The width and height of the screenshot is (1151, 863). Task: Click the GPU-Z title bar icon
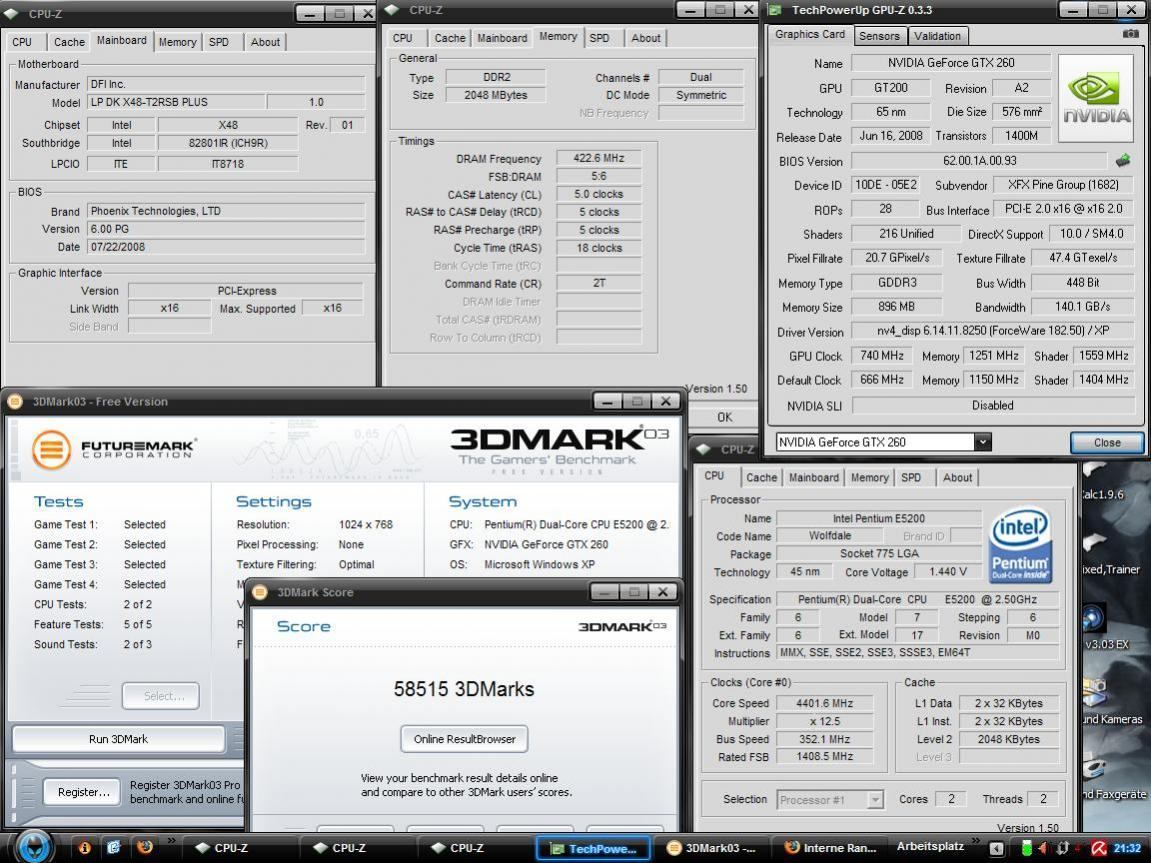coord(774,10)
